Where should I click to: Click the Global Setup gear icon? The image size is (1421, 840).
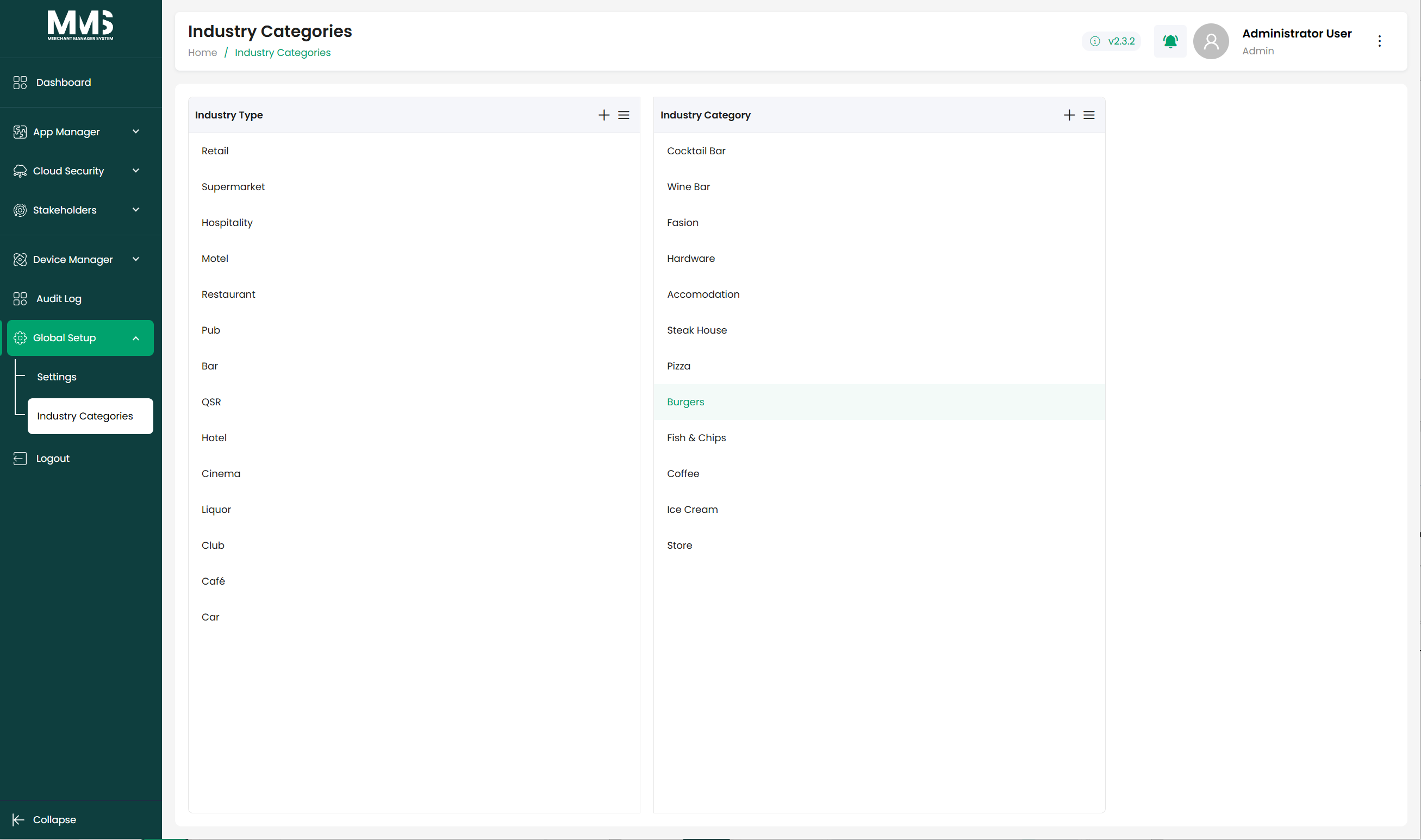20,338
